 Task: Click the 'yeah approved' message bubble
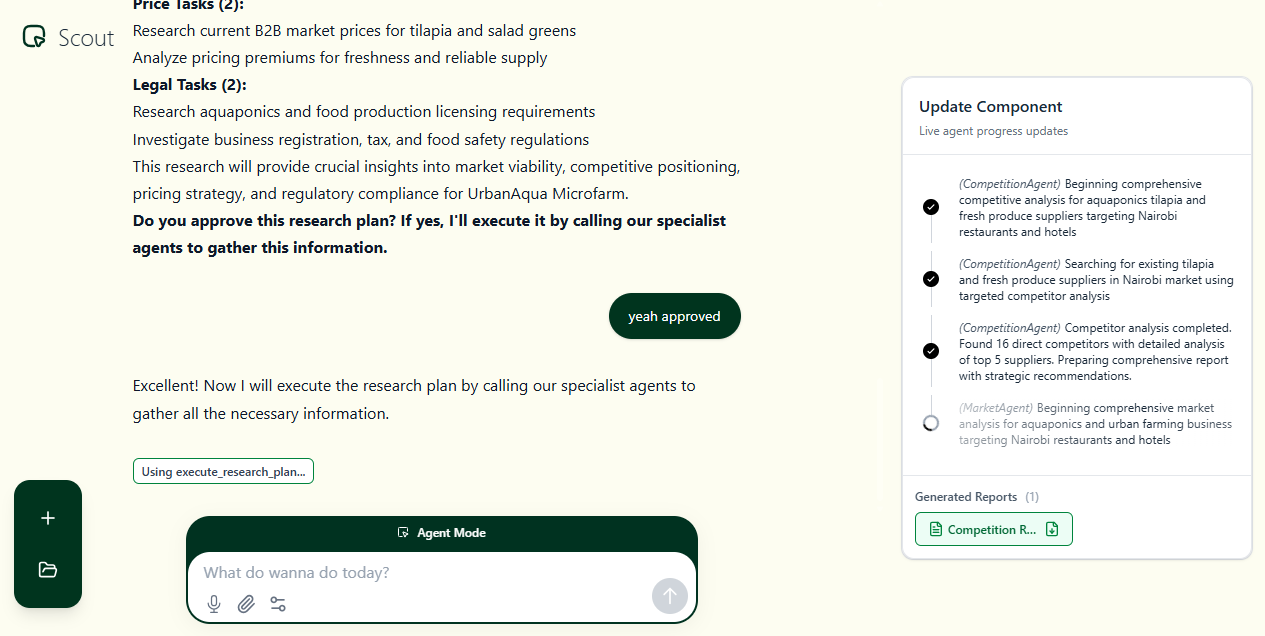[x=674, y=316]
